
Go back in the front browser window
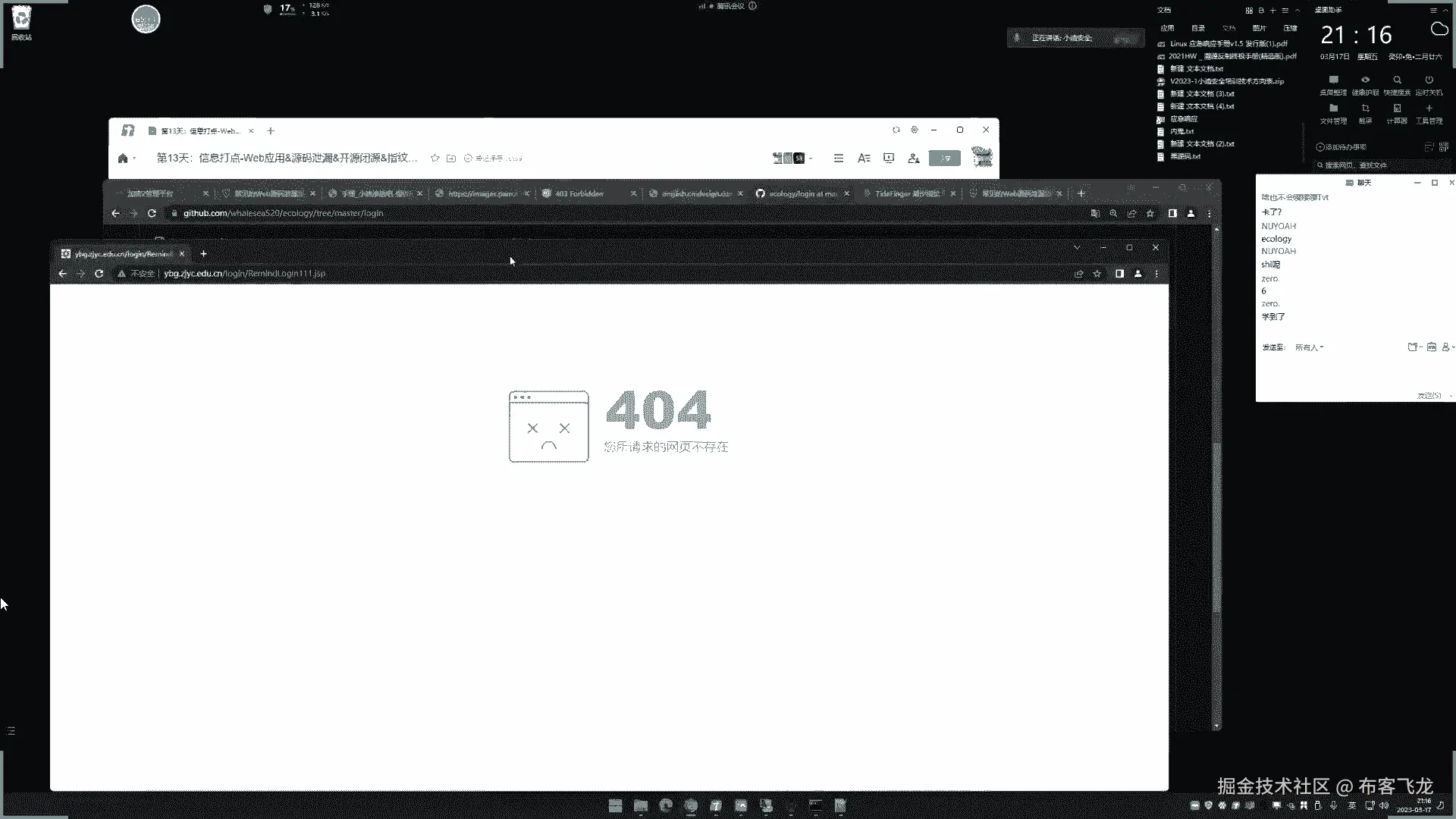(x=63, y=274)
